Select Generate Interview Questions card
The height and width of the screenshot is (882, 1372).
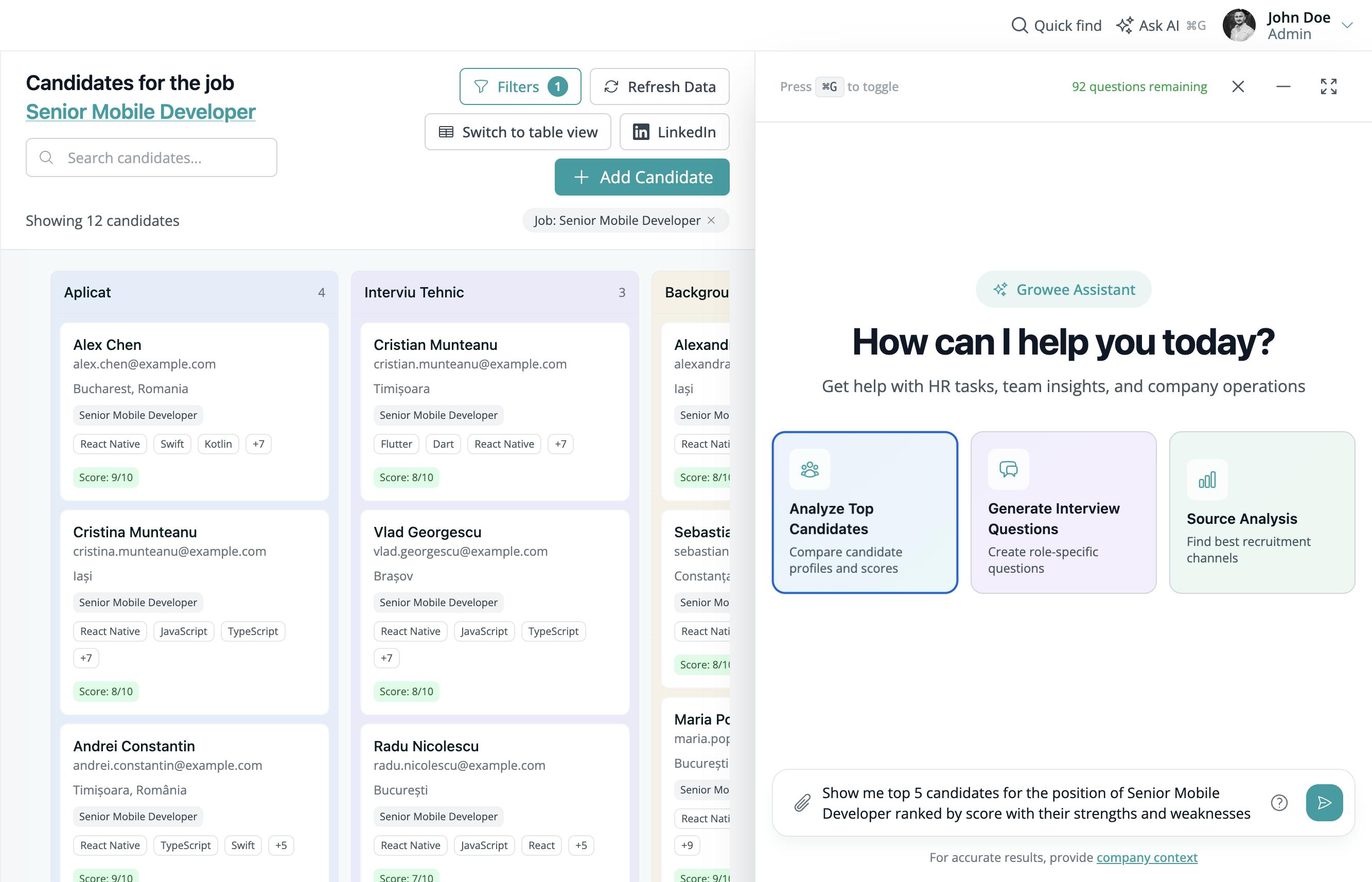[x=1063, y=513]
